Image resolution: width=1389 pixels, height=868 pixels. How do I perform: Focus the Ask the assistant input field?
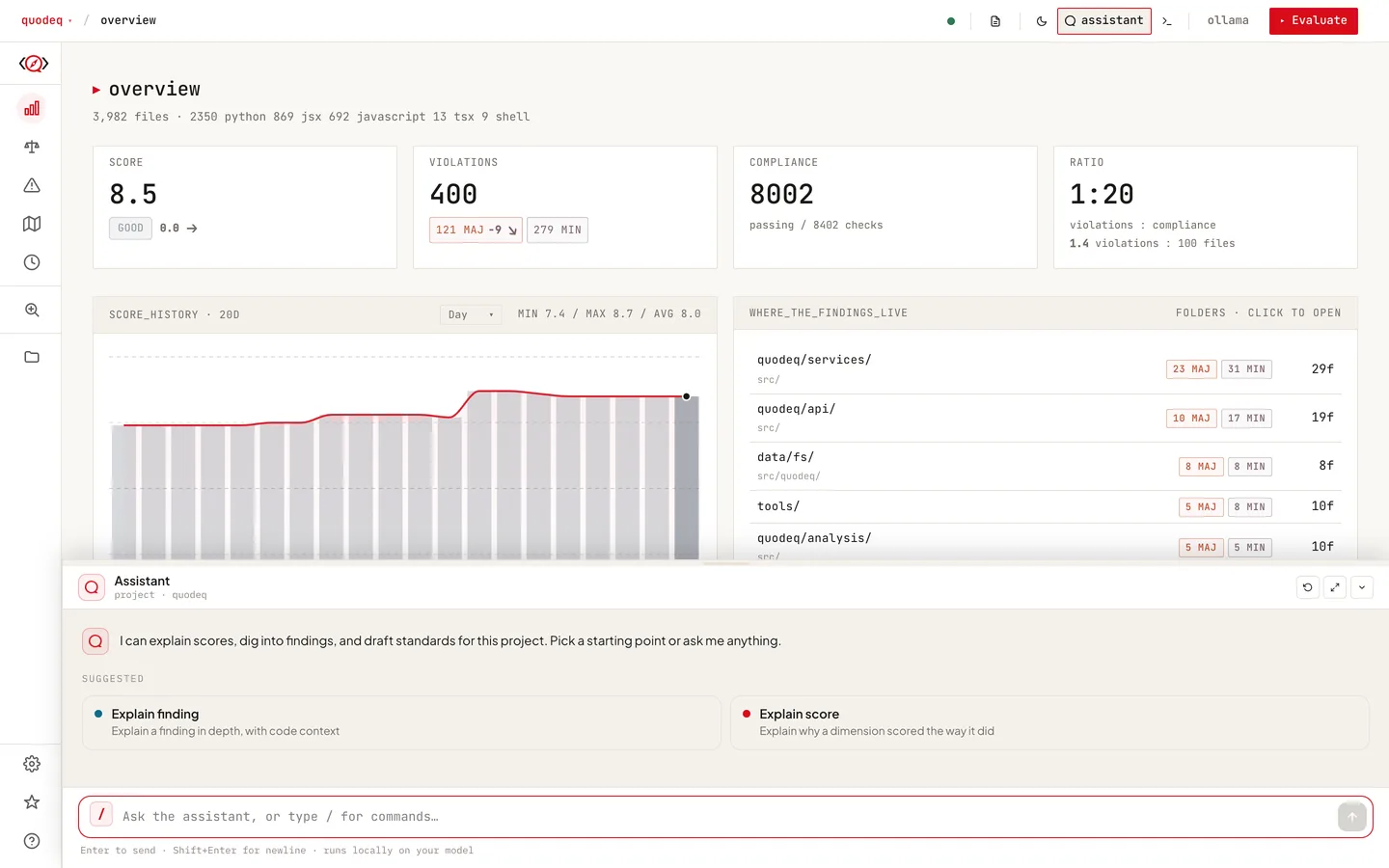725,817
